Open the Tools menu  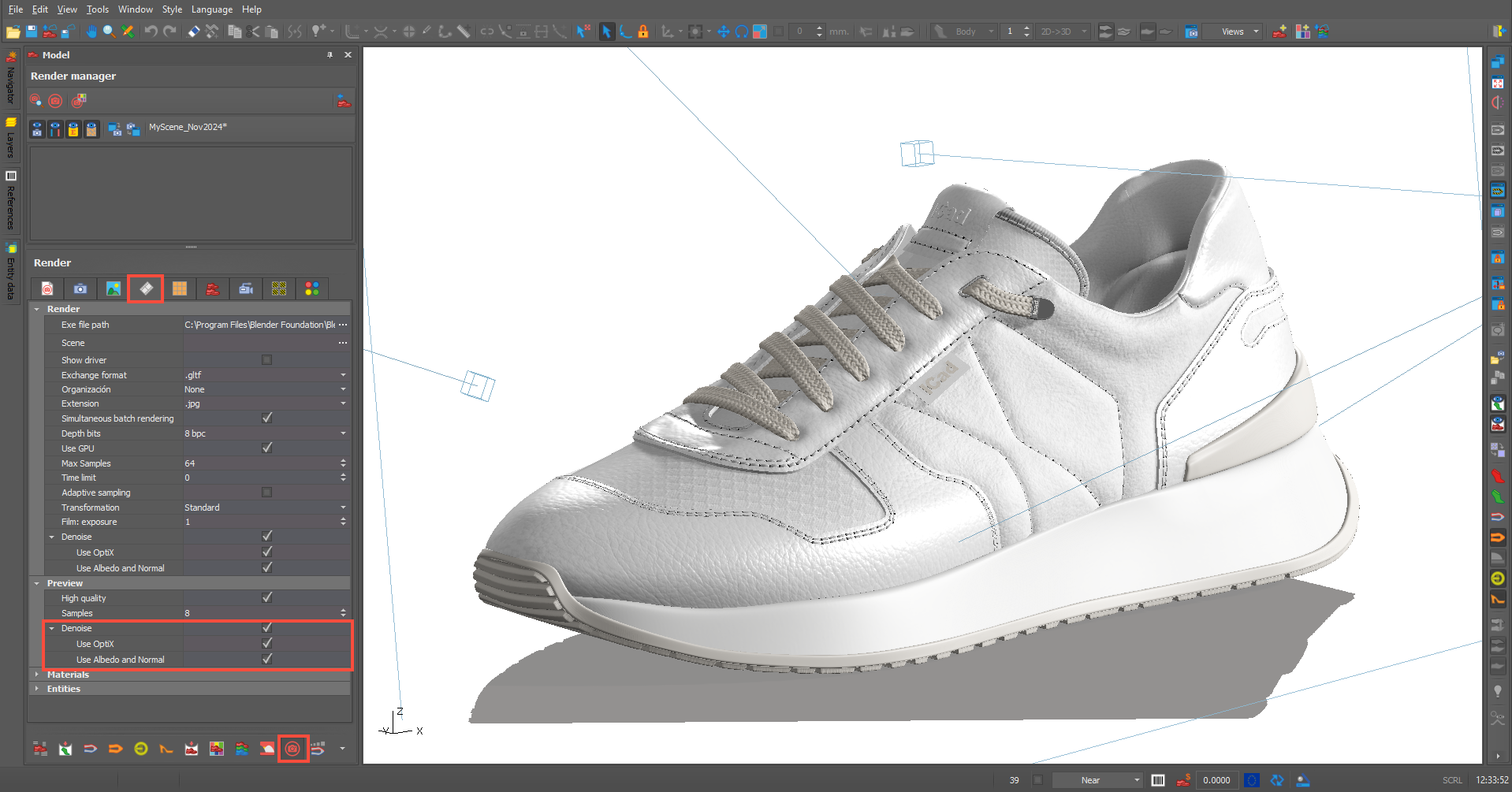click(x=98, y=9)
